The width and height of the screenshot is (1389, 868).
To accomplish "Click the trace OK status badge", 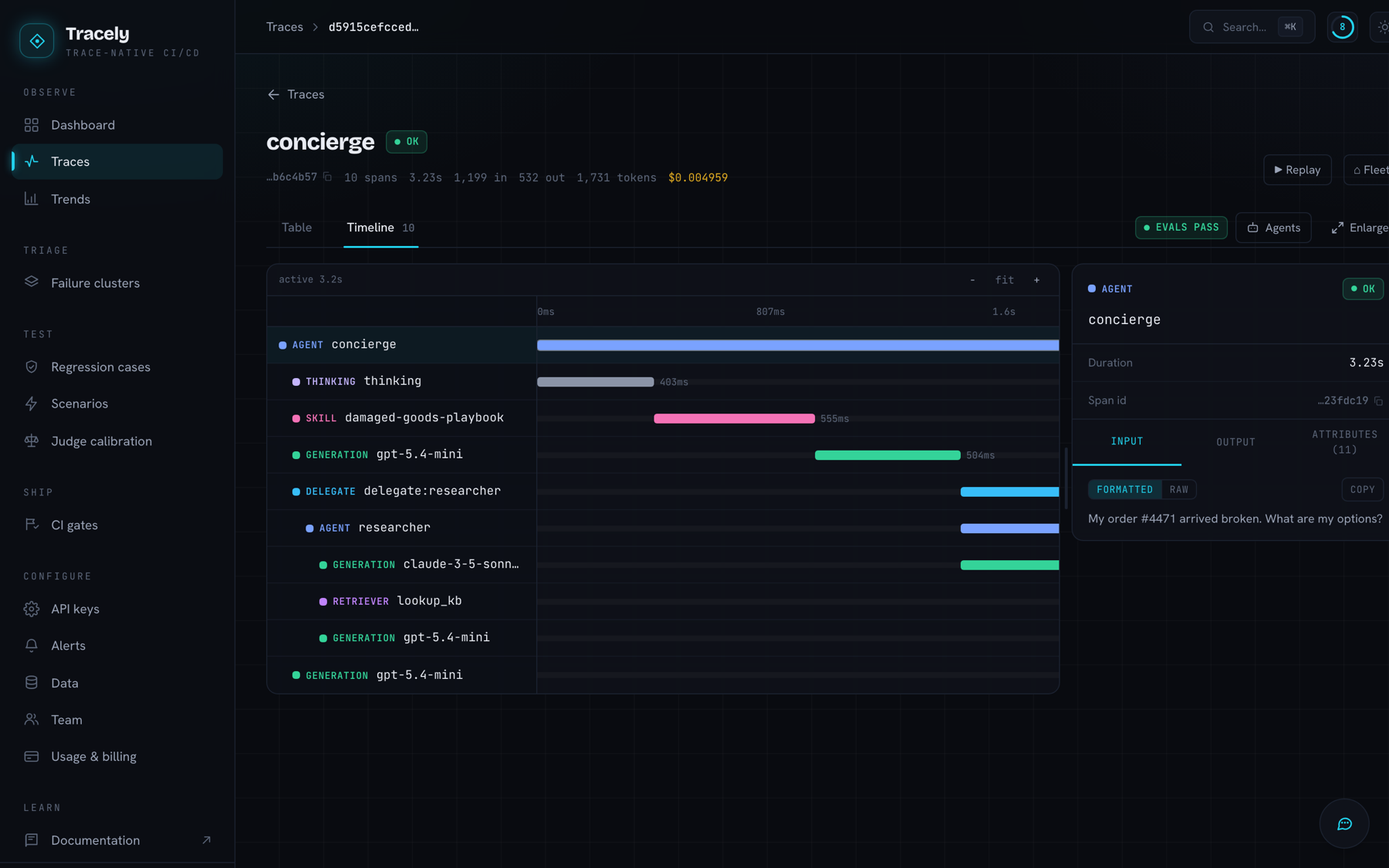I will [x=406, y=142].
